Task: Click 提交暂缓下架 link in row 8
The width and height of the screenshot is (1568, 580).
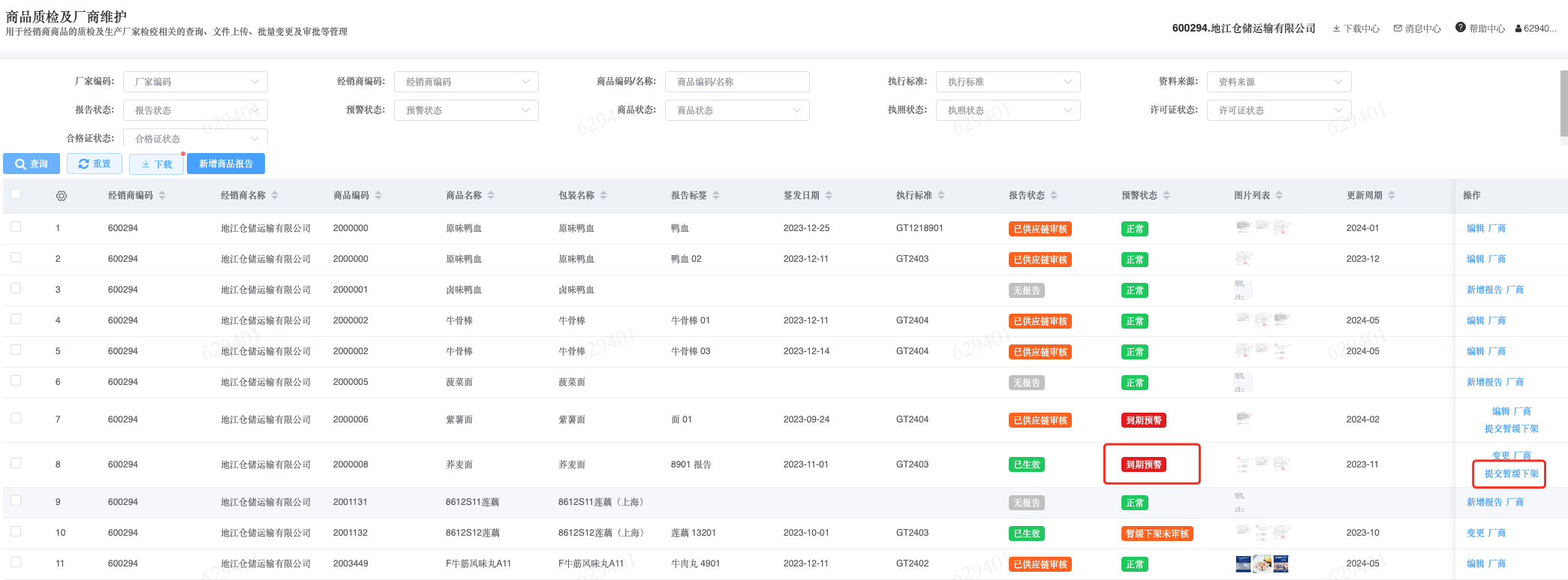Action: 1511,473
